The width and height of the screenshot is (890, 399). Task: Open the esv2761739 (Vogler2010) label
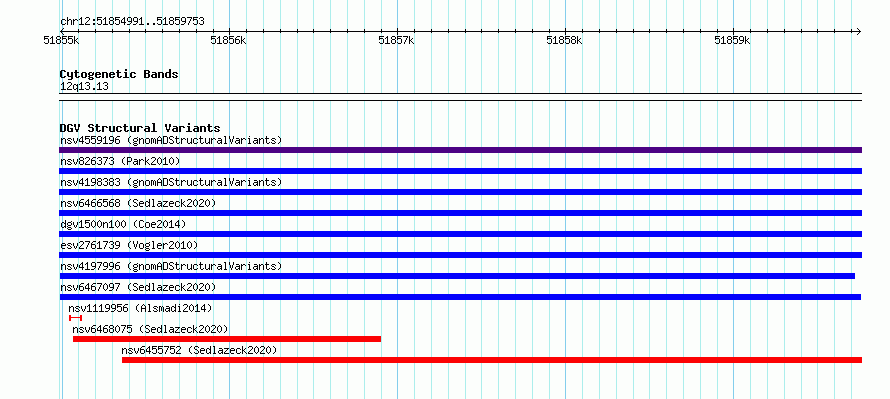pos(129,245)
